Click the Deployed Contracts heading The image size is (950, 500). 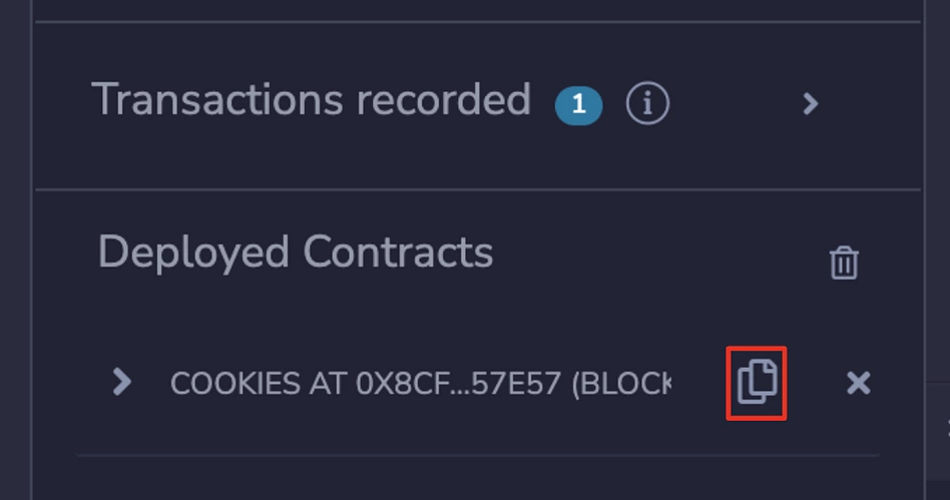tap(296, 252)
